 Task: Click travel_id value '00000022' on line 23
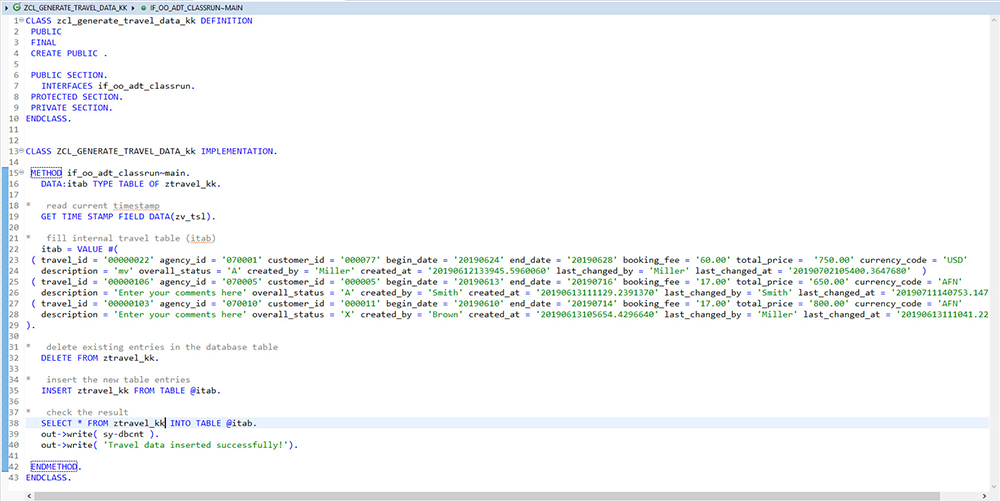coord(128,259)
